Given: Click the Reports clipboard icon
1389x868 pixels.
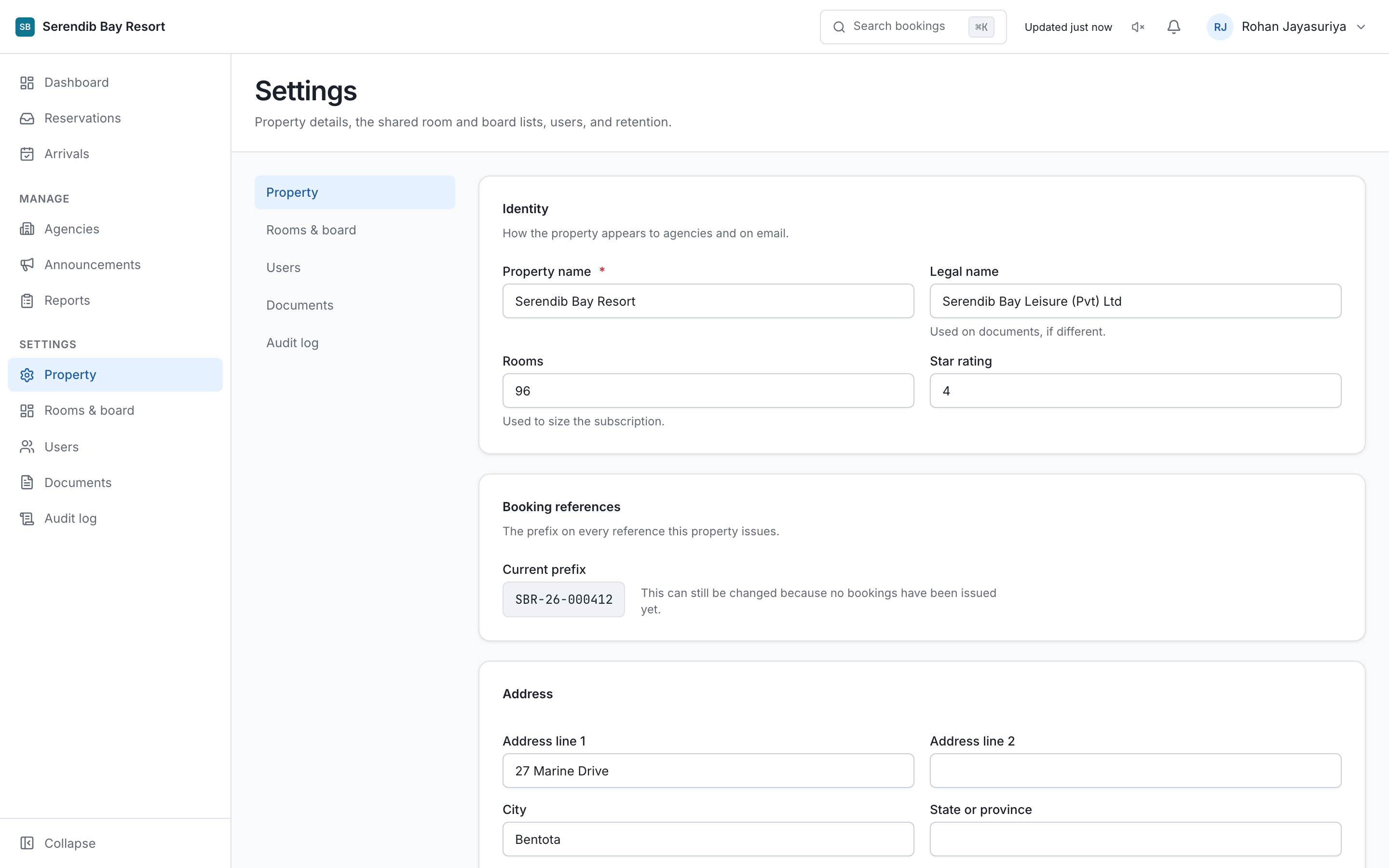Looking at the screenshot, I should (x=27, y=301).
